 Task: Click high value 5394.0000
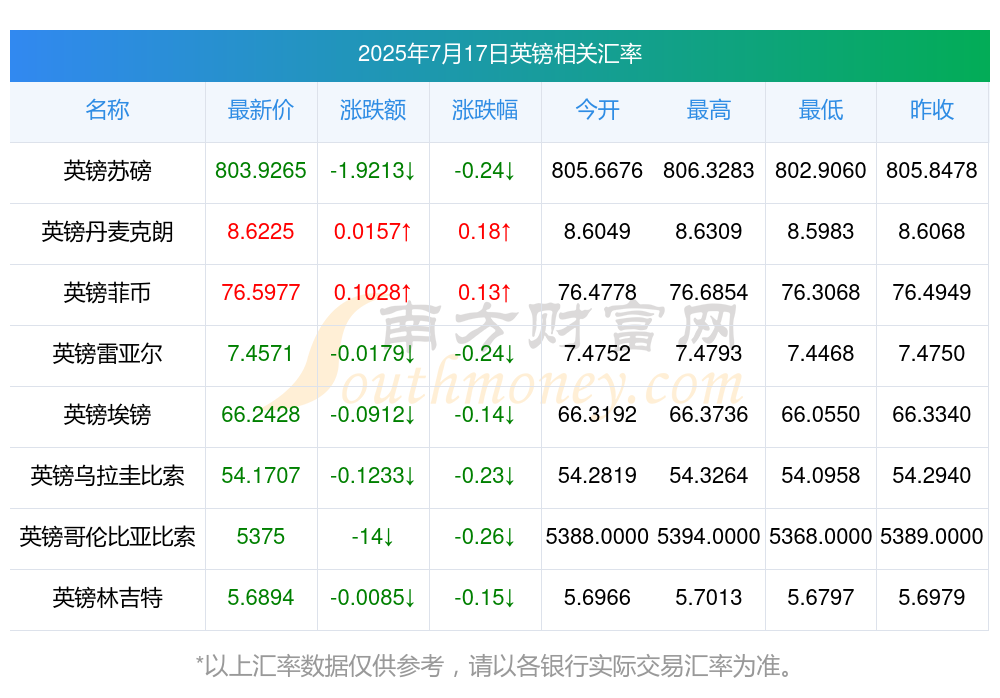coord(709,537)
